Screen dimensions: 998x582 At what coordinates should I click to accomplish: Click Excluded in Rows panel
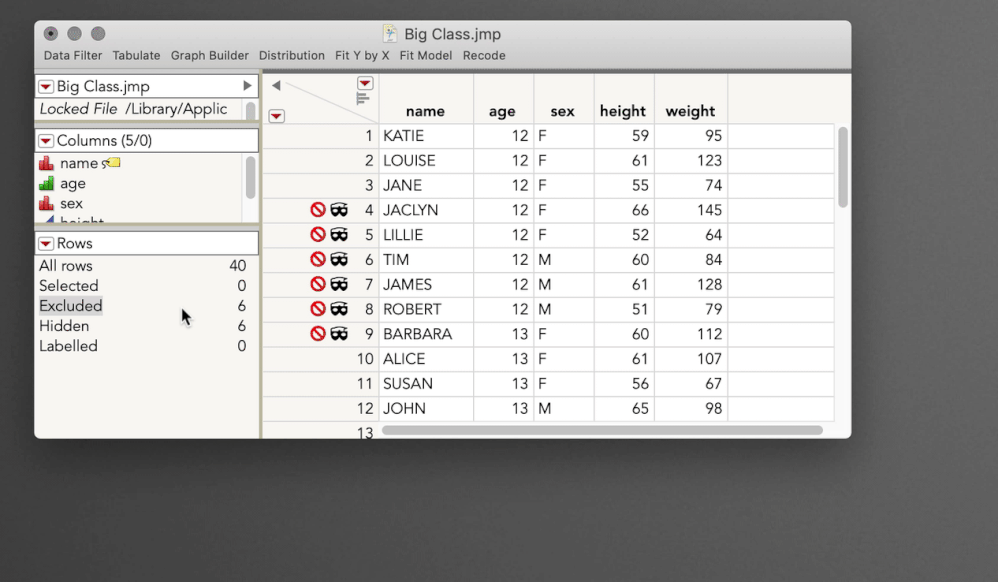71,306
